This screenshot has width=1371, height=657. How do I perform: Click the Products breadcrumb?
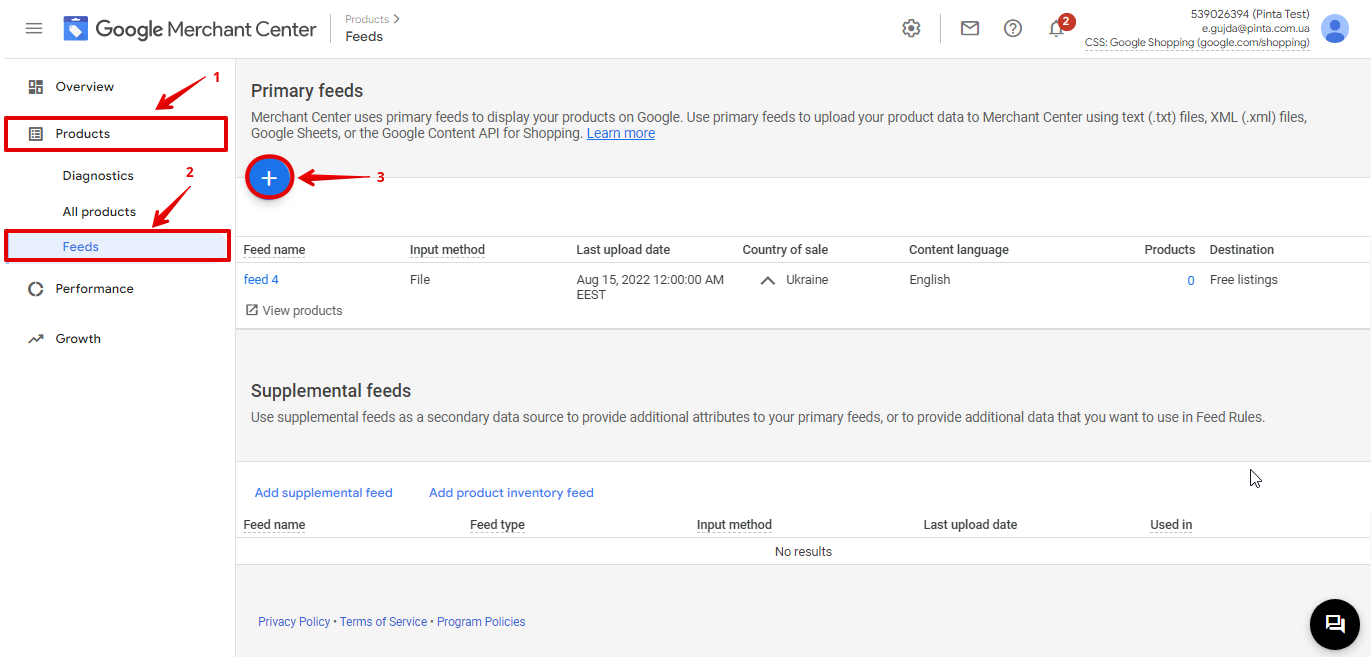367,19
